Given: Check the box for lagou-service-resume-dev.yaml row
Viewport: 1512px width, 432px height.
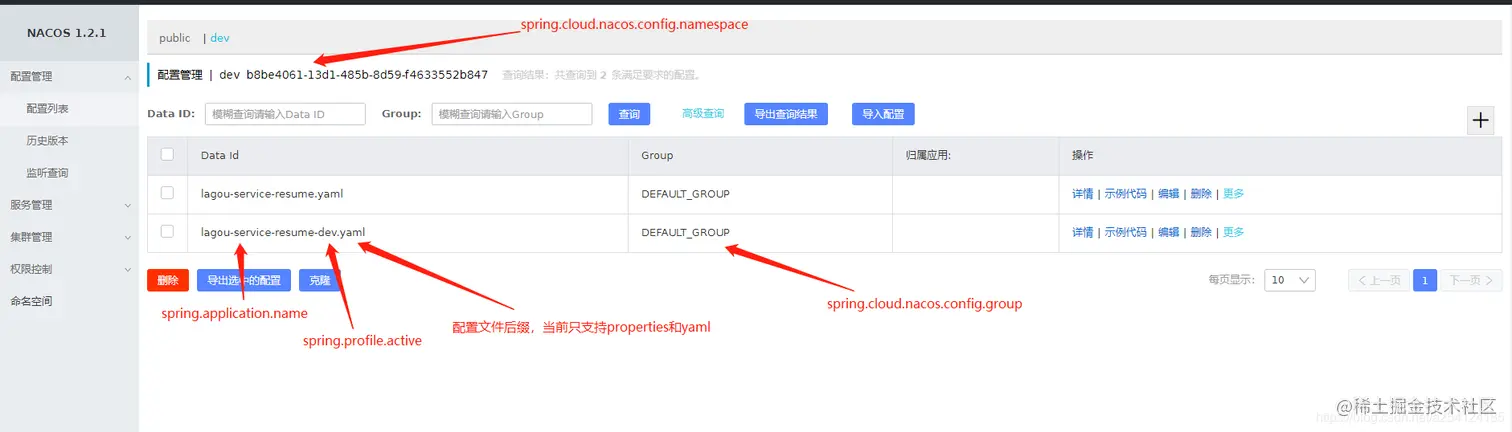Looking at the screenshot, I should click(167, 231).
